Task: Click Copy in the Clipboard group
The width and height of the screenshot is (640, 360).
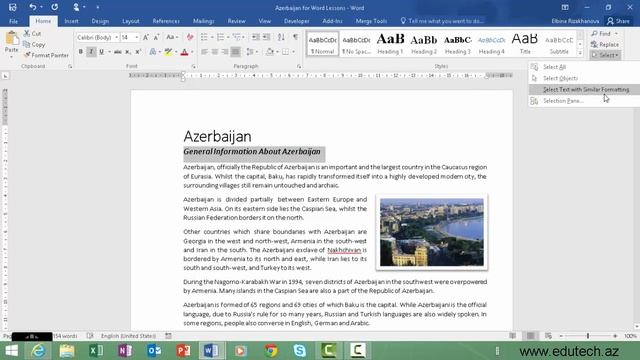Action: click(34, 44)
